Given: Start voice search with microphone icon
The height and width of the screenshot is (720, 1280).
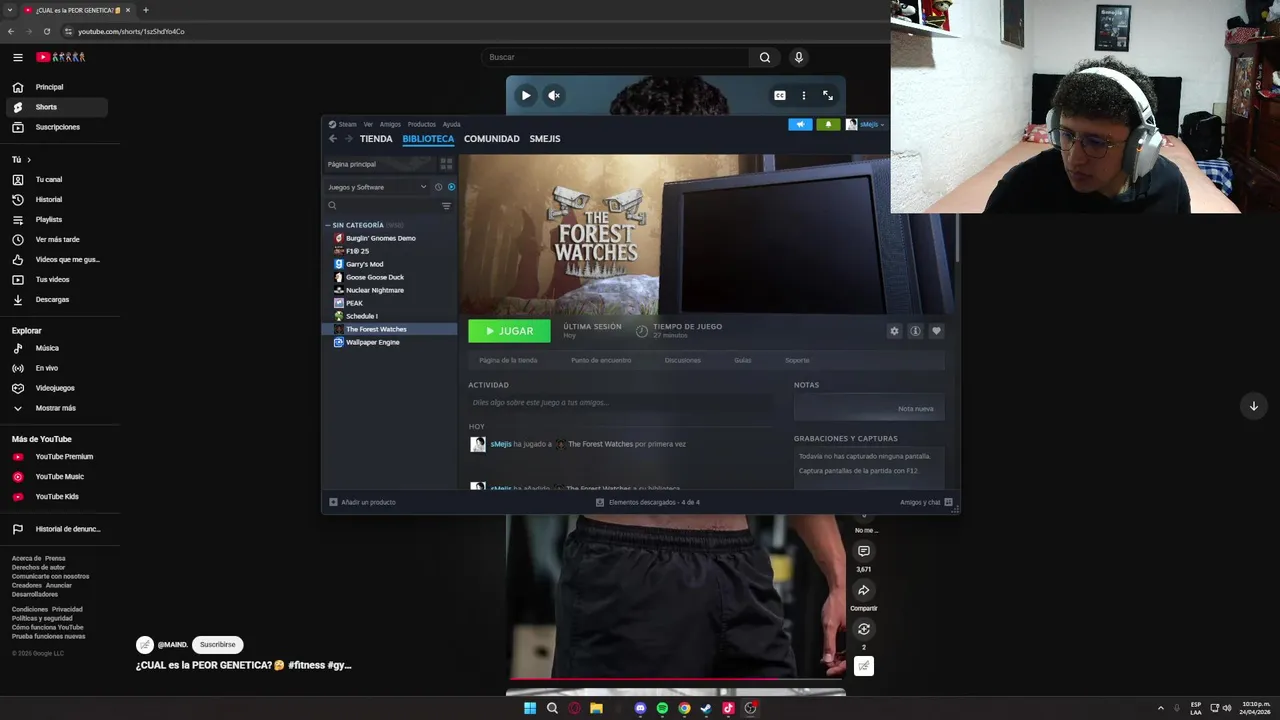Looking at the screenshot, I should [x=799, y=57].
